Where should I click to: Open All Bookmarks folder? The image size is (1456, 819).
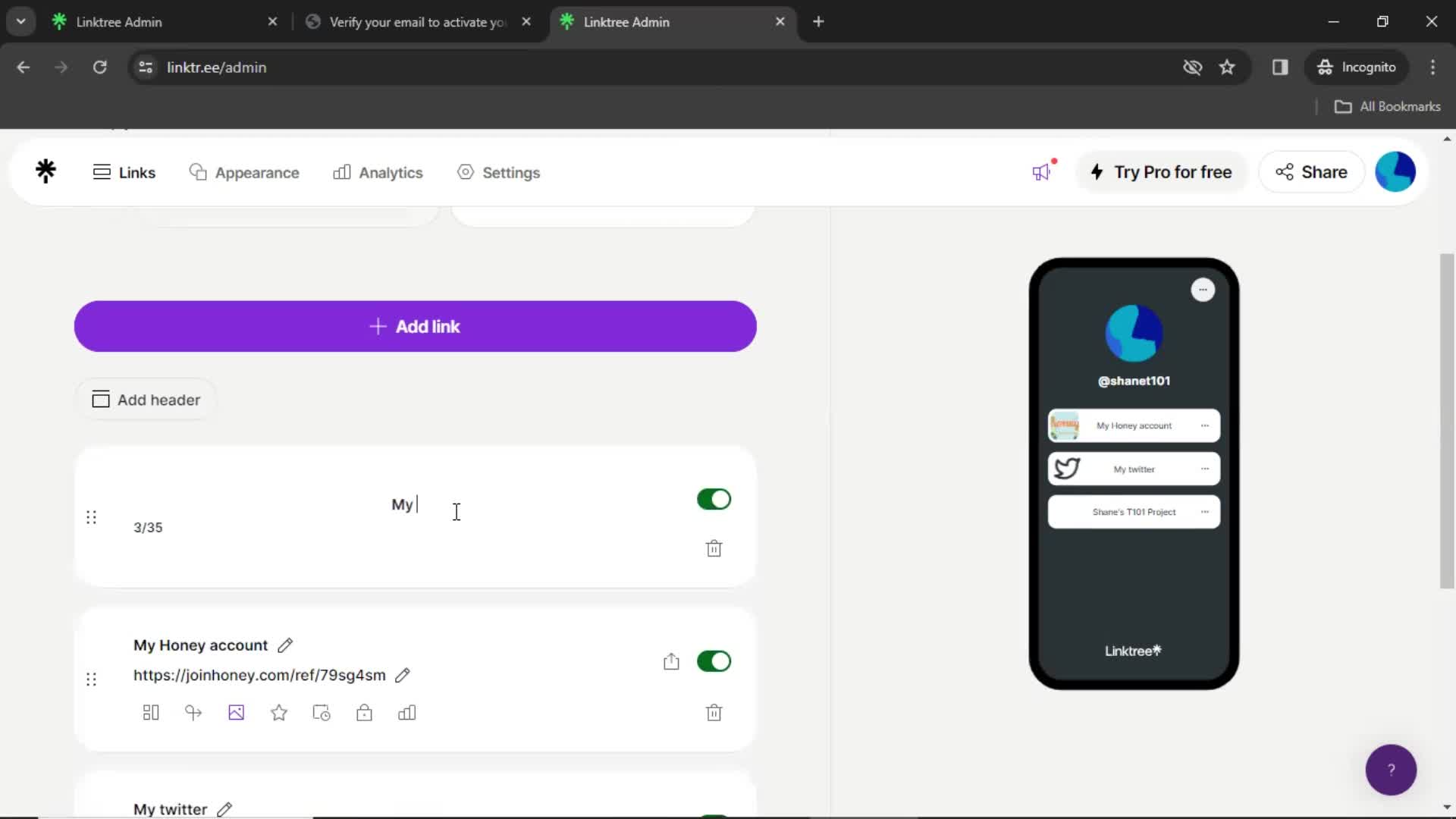(1388, 107)
